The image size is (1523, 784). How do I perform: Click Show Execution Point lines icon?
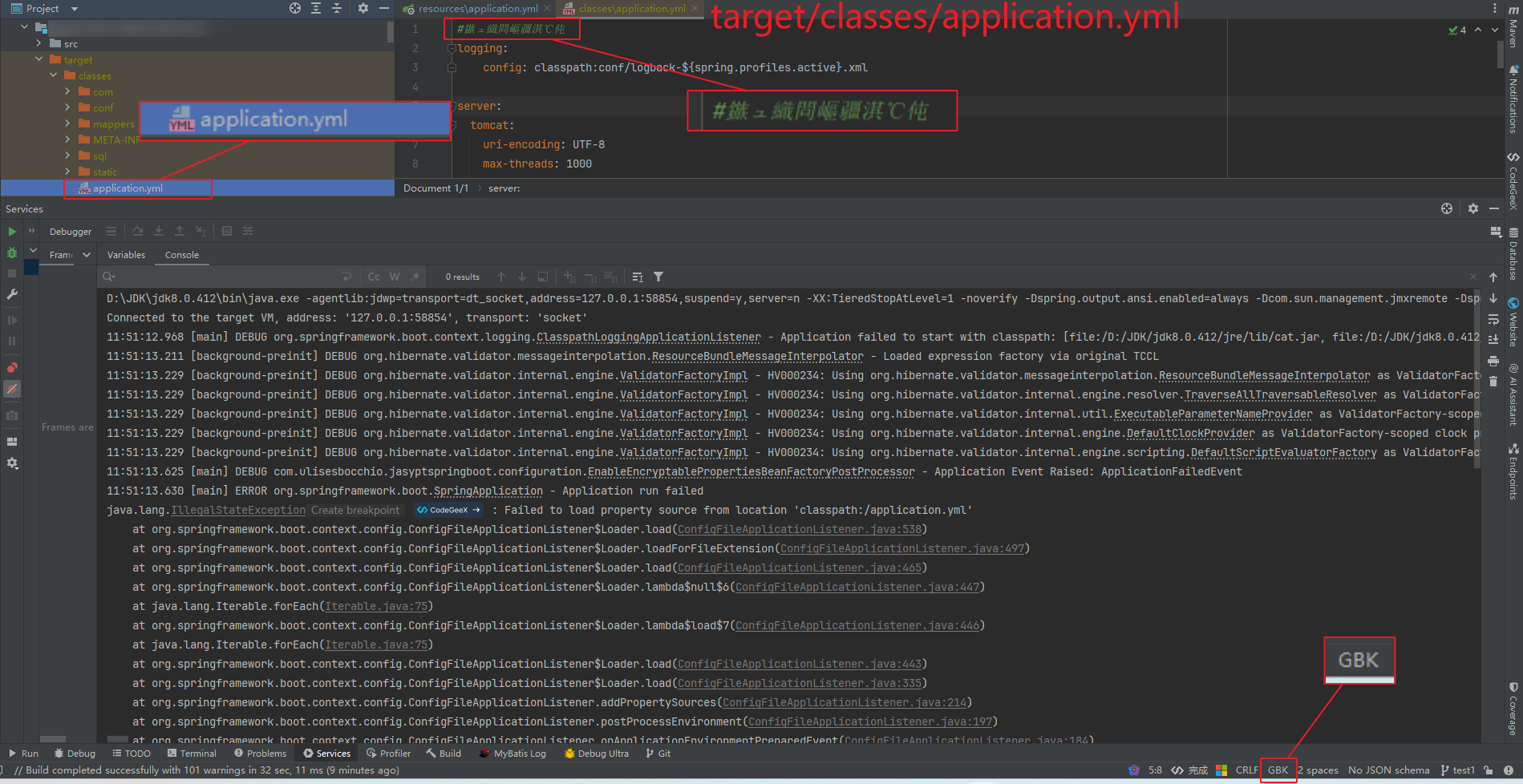[x=111, y=232]
